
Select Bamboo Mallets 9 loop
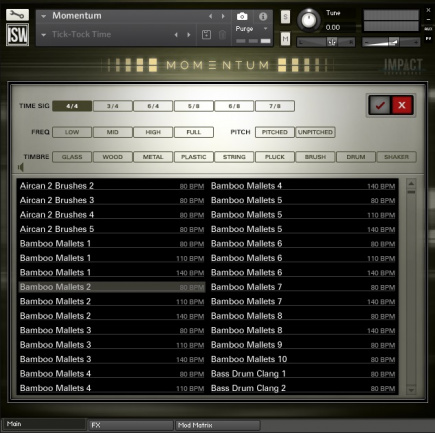click(303, 345)
